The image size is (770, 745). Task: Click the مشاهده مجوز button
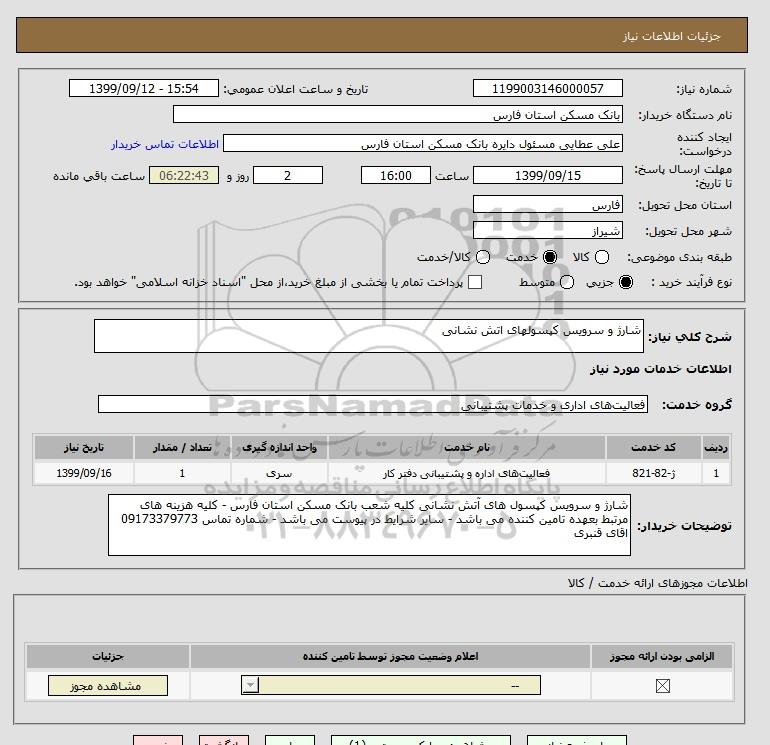tap(108, 686)
